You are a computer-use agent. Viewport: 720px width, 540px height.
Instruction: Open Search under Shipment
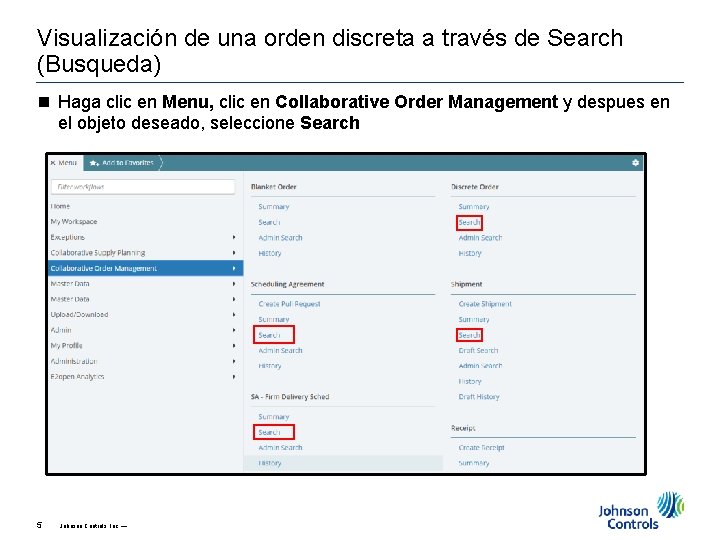tap(469, 335)
